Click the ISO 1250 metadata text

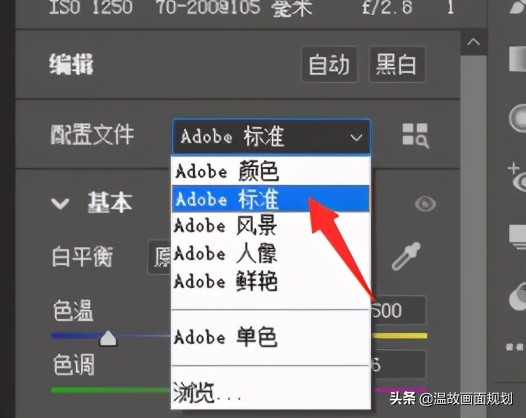(91, 7)
